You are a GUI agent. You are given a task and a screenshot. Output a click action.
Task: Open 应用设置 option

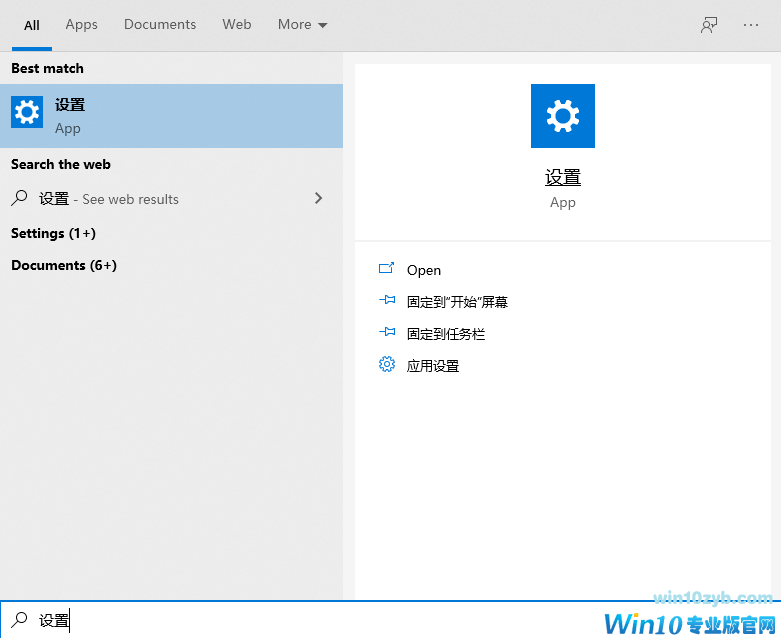click(433, 366)
